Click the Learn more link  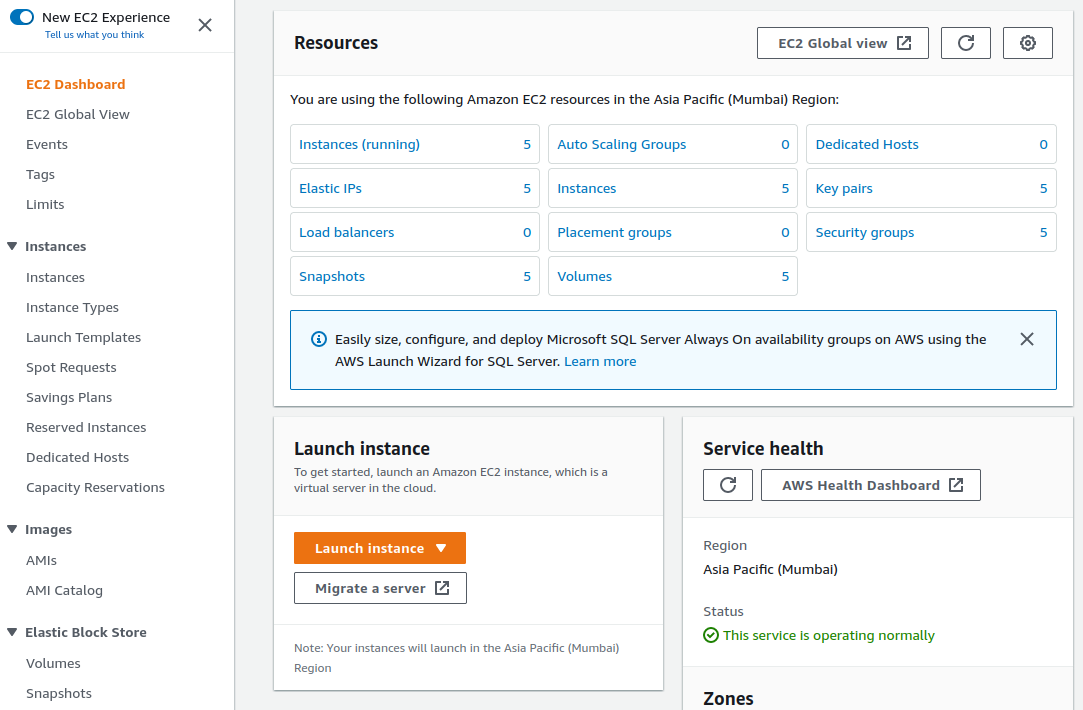(599, 361)
